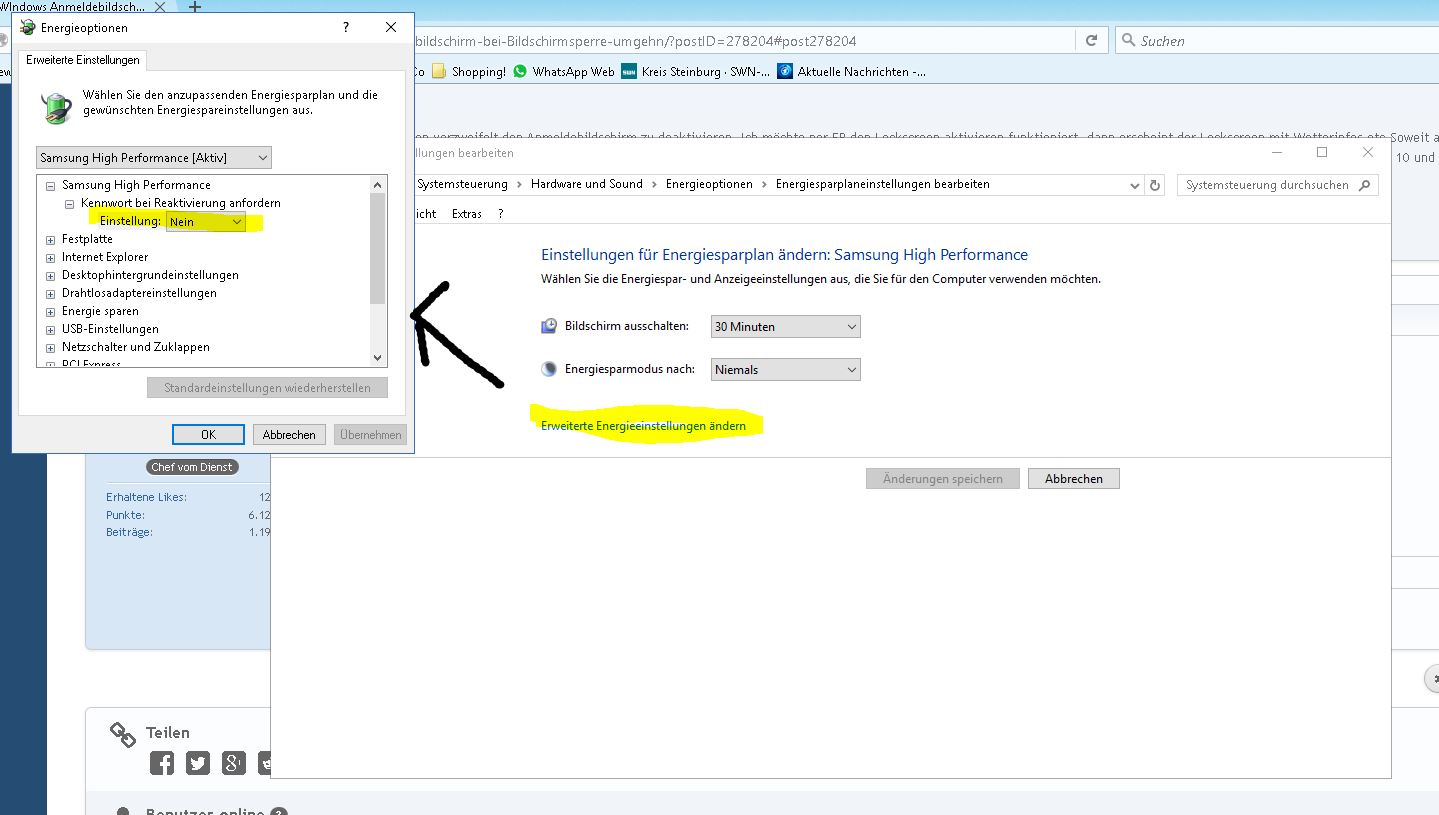1439x815 pixels.
Task: Share the post on Google+
Action: (x=234, y=763)
